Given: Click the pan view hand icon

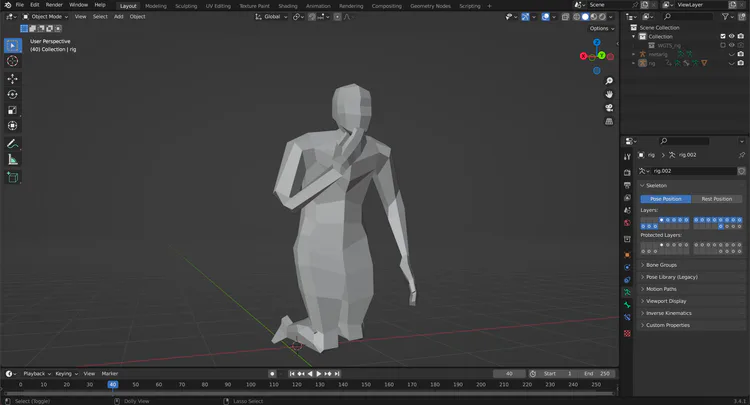Looking at the screenshot, I should (x=609, y=94).
